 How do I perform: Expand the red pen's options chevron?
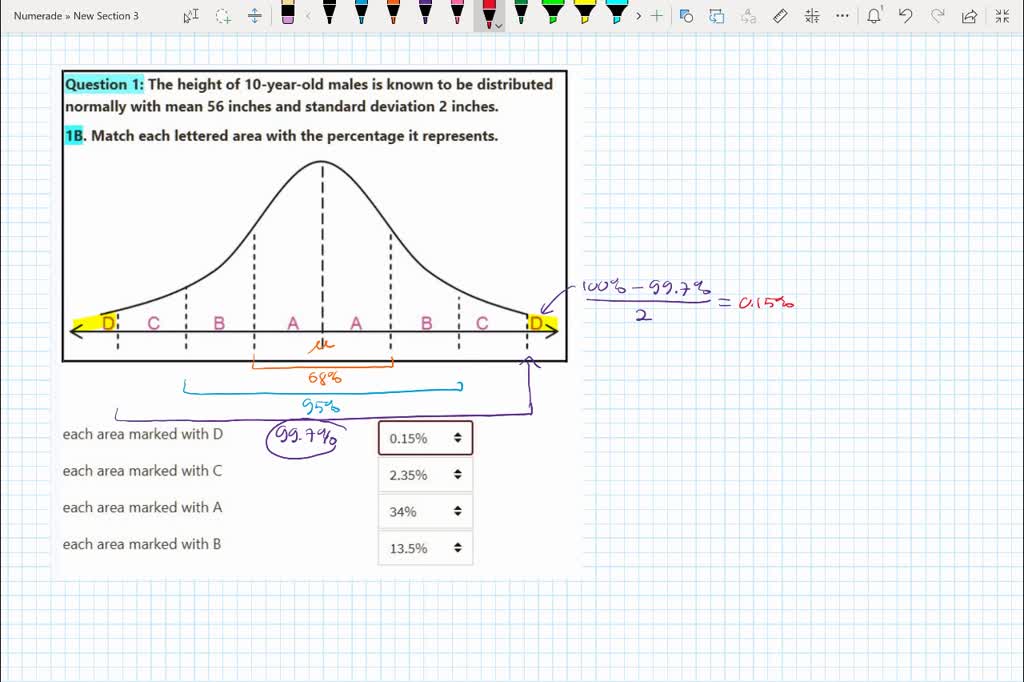497,27
